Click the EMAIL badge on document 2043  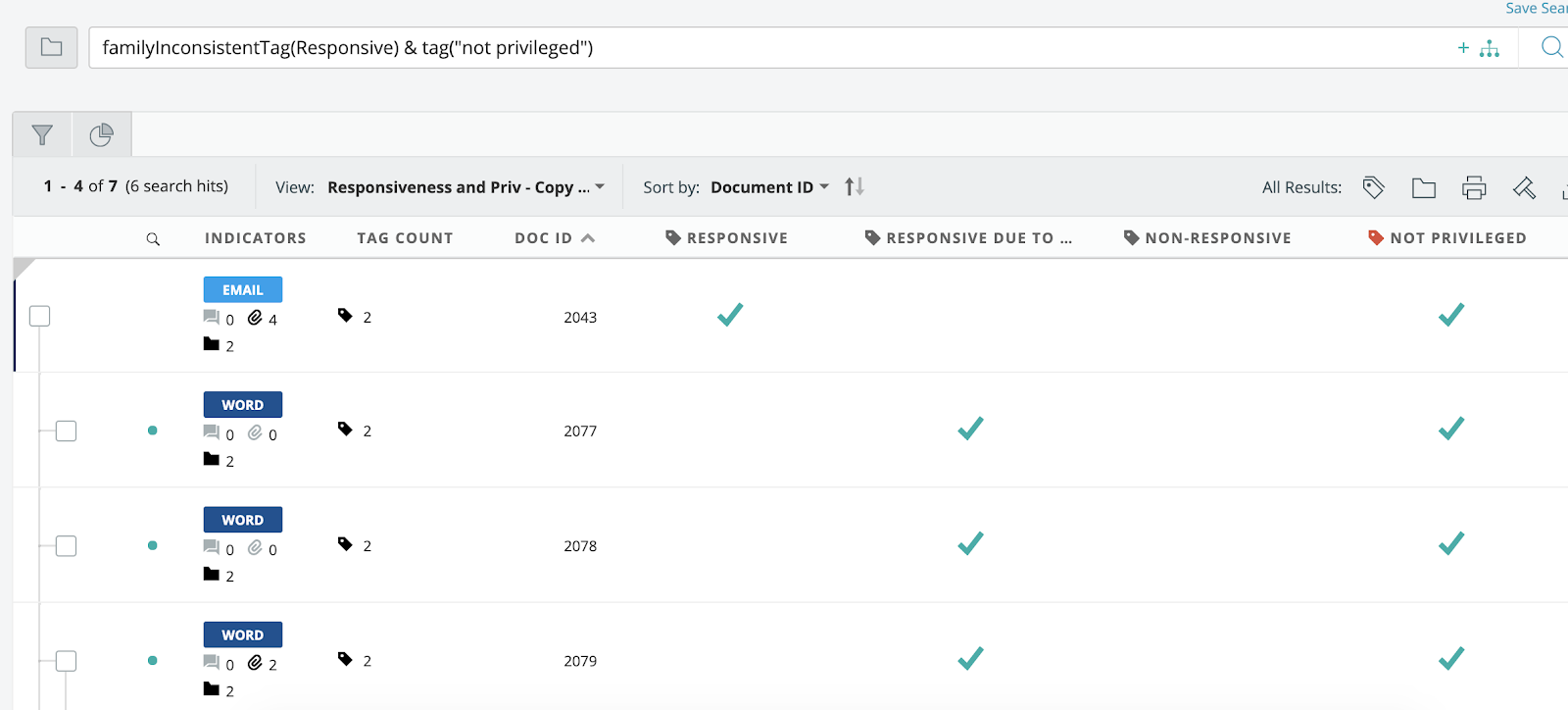(242, 289)
